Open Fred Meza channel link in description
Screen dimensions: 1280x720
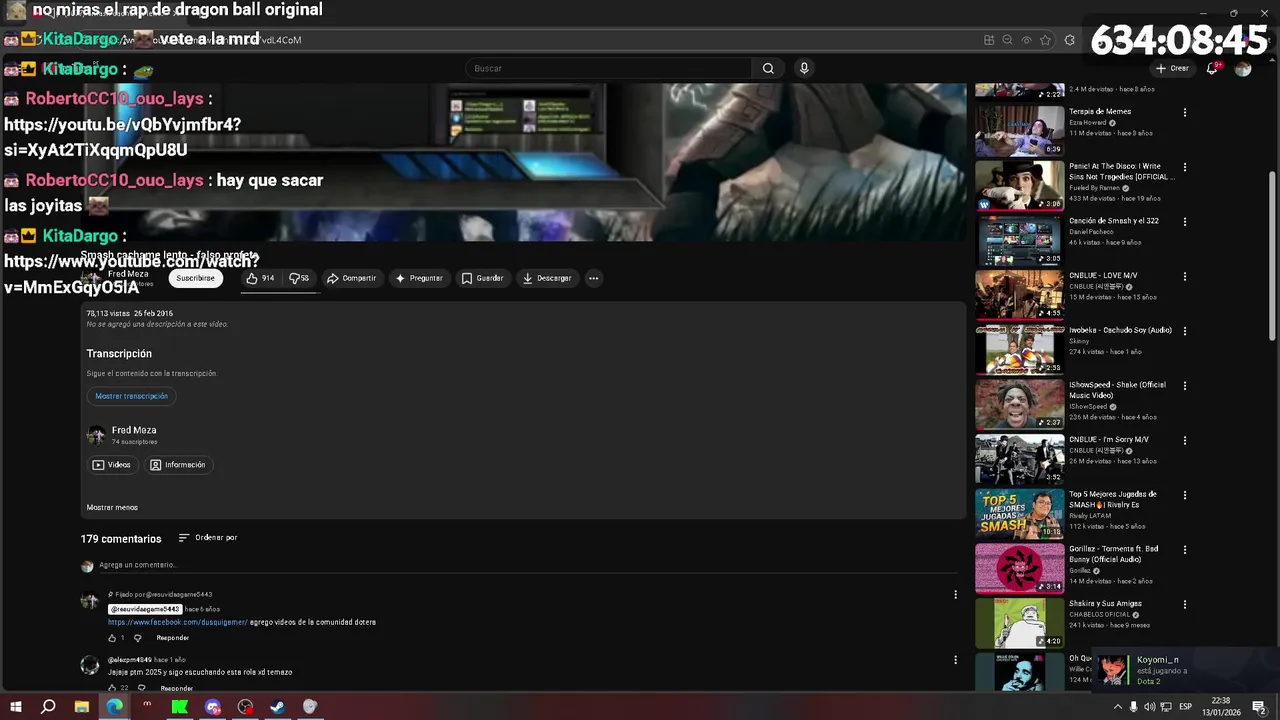(134, 430)
